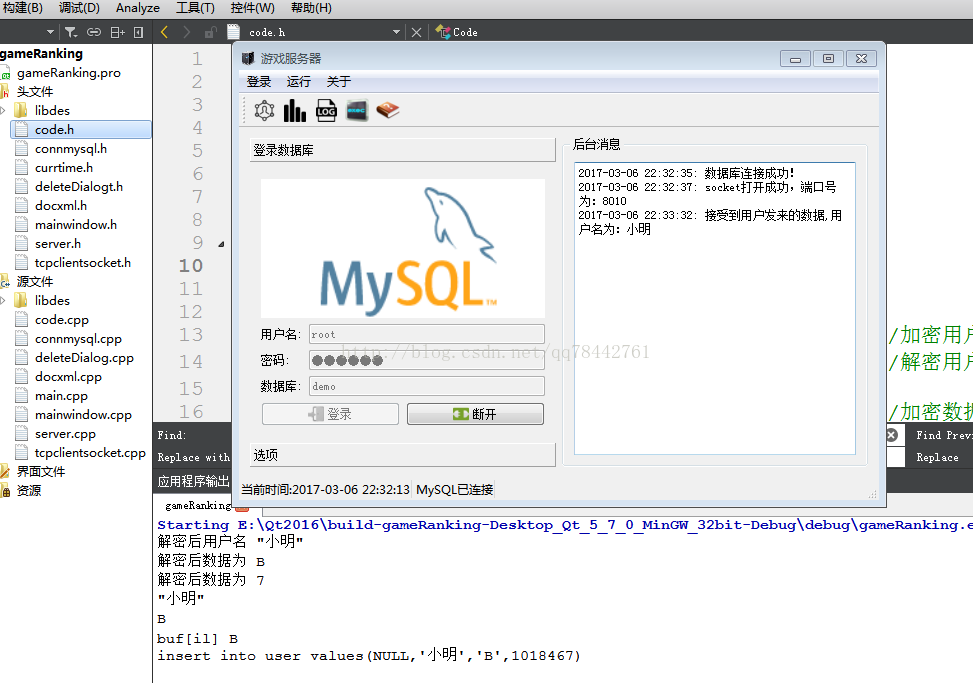
Task: Click the 密码 password field
Action: tap(427, 360)
